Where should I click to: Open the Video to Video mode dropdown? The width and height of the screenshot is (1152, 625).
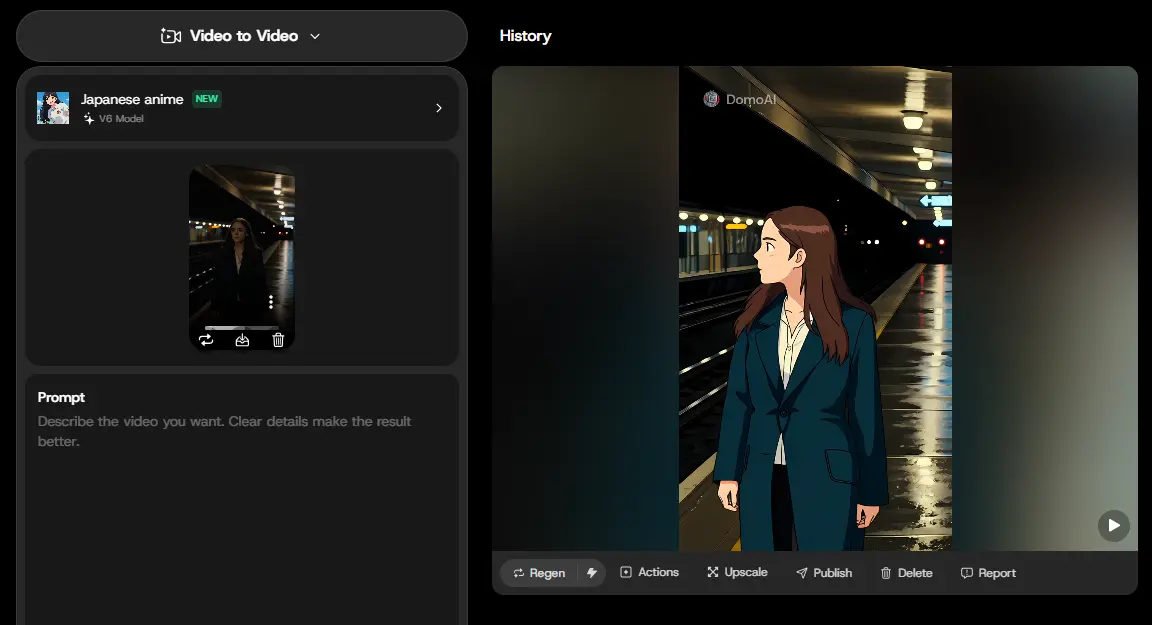[x=242, y=36]
